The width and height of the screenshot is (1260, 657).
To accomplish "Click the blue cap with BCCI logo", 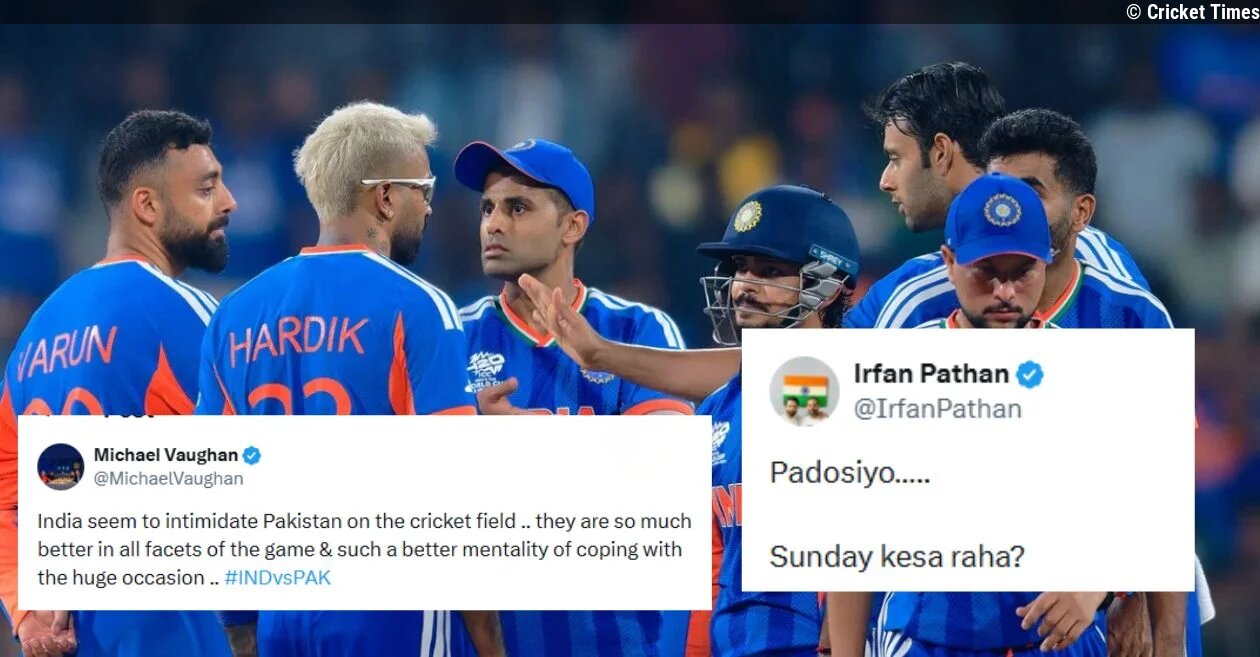I will [998, 217].
